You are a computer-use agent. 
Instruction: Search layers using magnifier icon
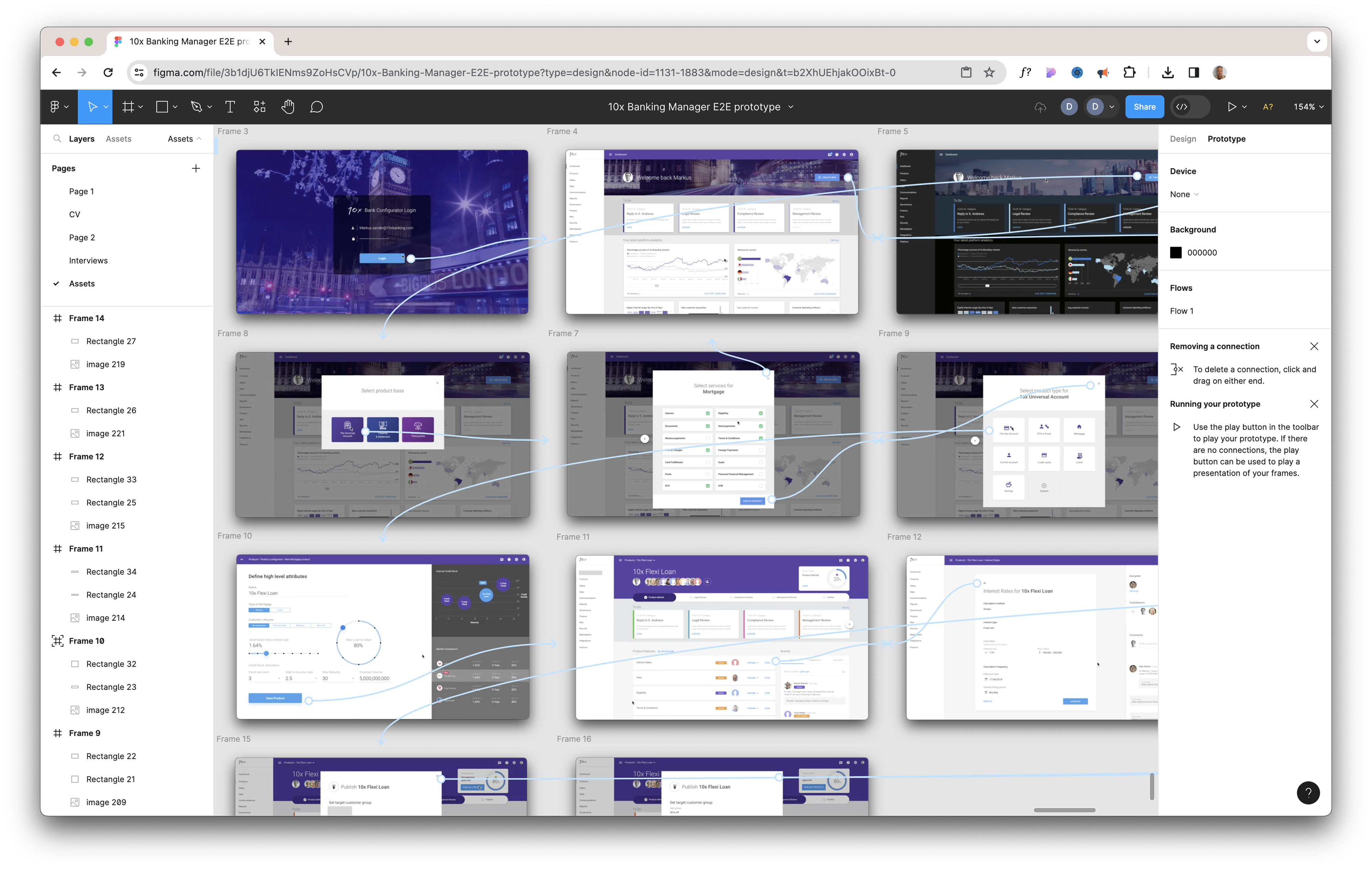[x=57, y=138]
